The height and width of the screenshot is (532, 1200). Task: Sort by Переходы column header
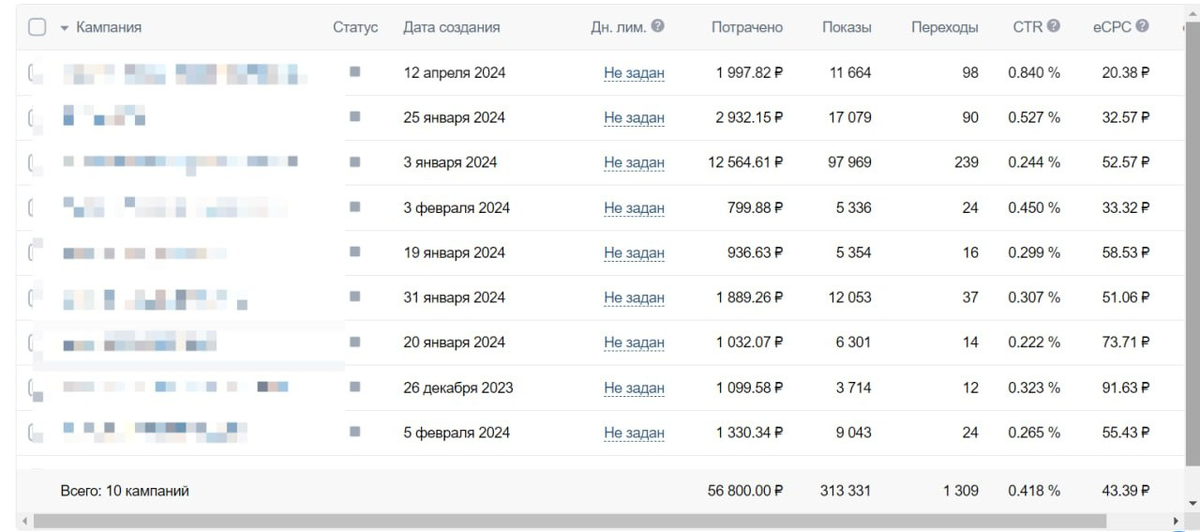pos(945,28)
